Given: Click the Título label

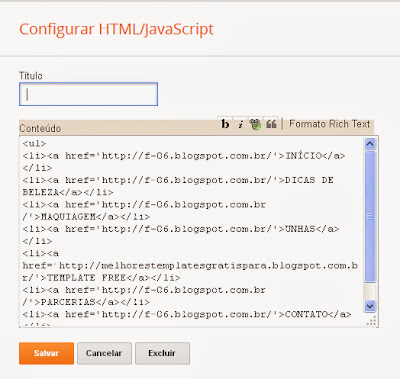Looking at the screenshot, I should (x=31, y=76).
